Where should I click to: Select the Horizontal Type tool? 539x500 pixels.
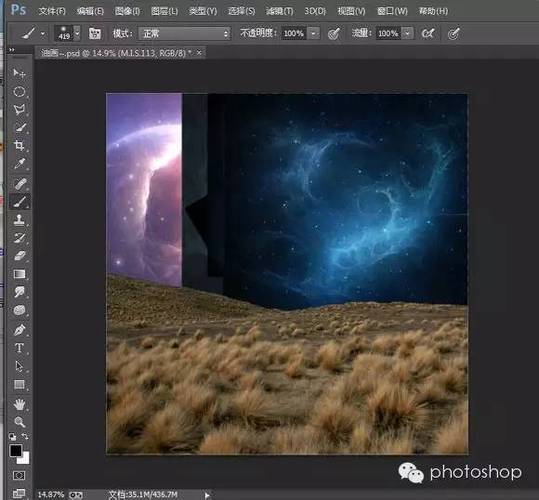pos(19,348)
